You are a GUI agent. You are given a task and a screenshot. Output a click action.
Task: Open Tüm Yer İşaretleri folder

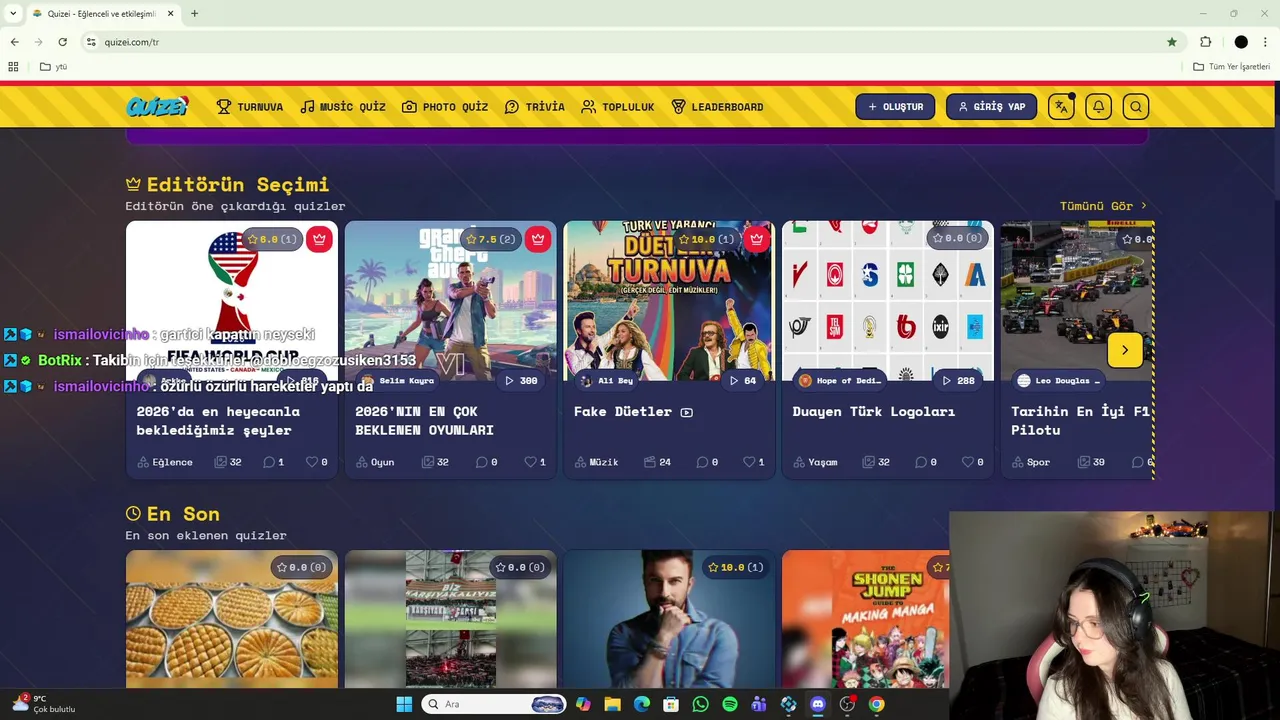tap(1231, 67)
